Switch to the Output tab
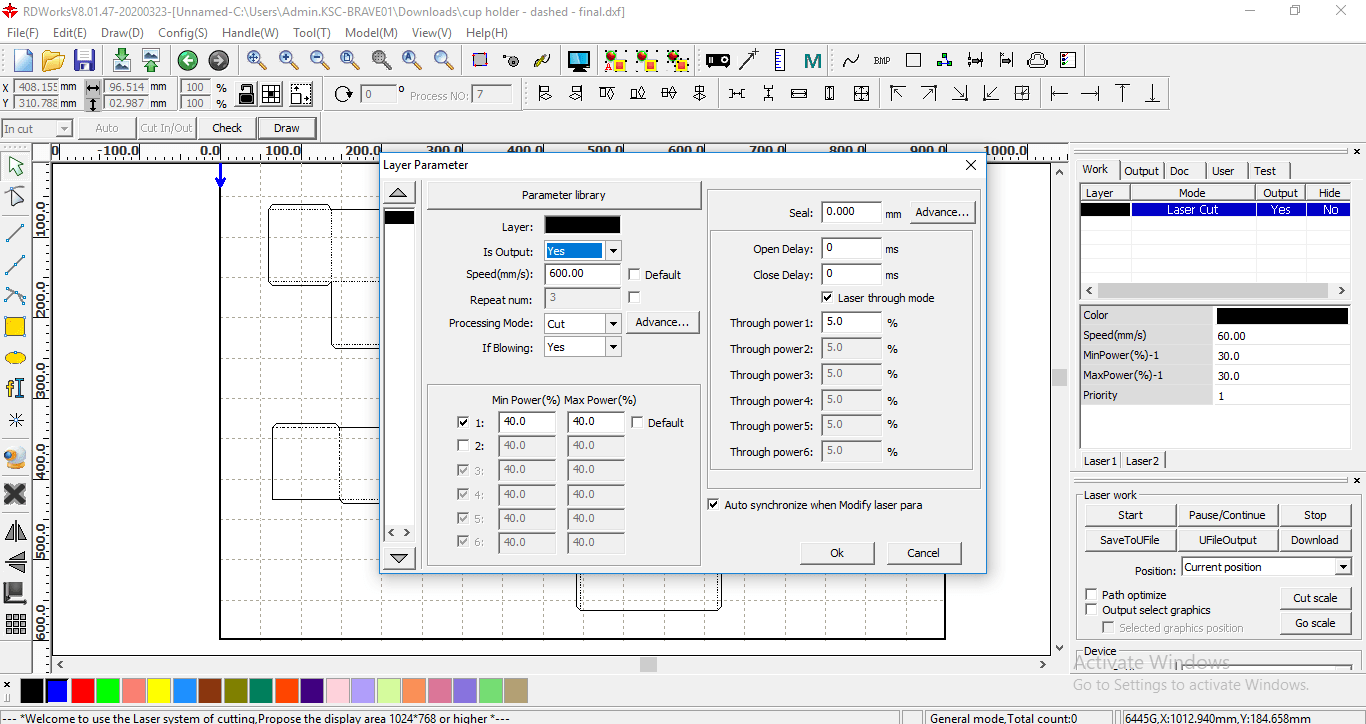The image size is (1366, 724). click(1141, 171)
